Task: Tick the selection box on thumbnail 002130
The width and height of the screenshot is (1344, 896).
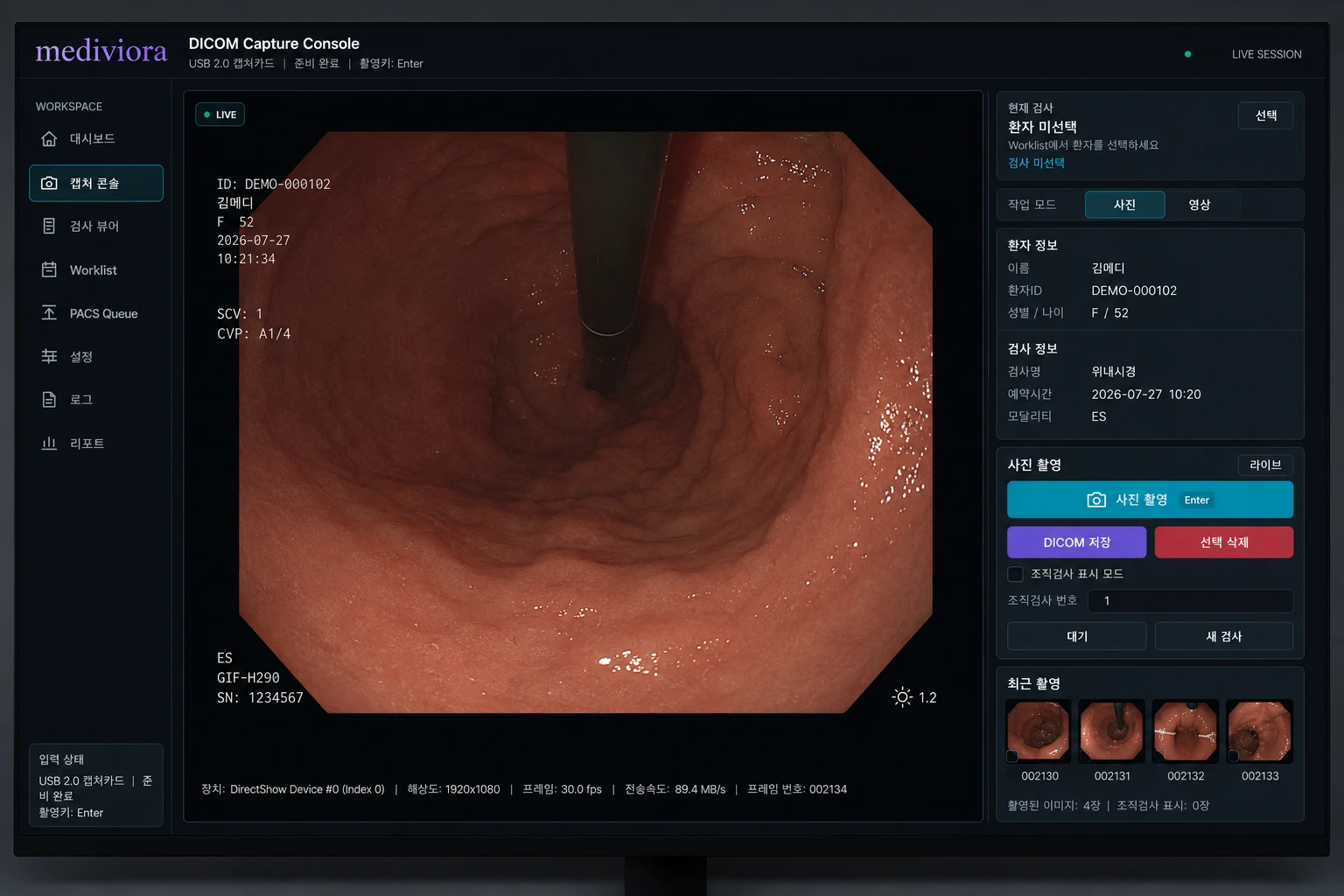Action: click(x=1012, y=756)
